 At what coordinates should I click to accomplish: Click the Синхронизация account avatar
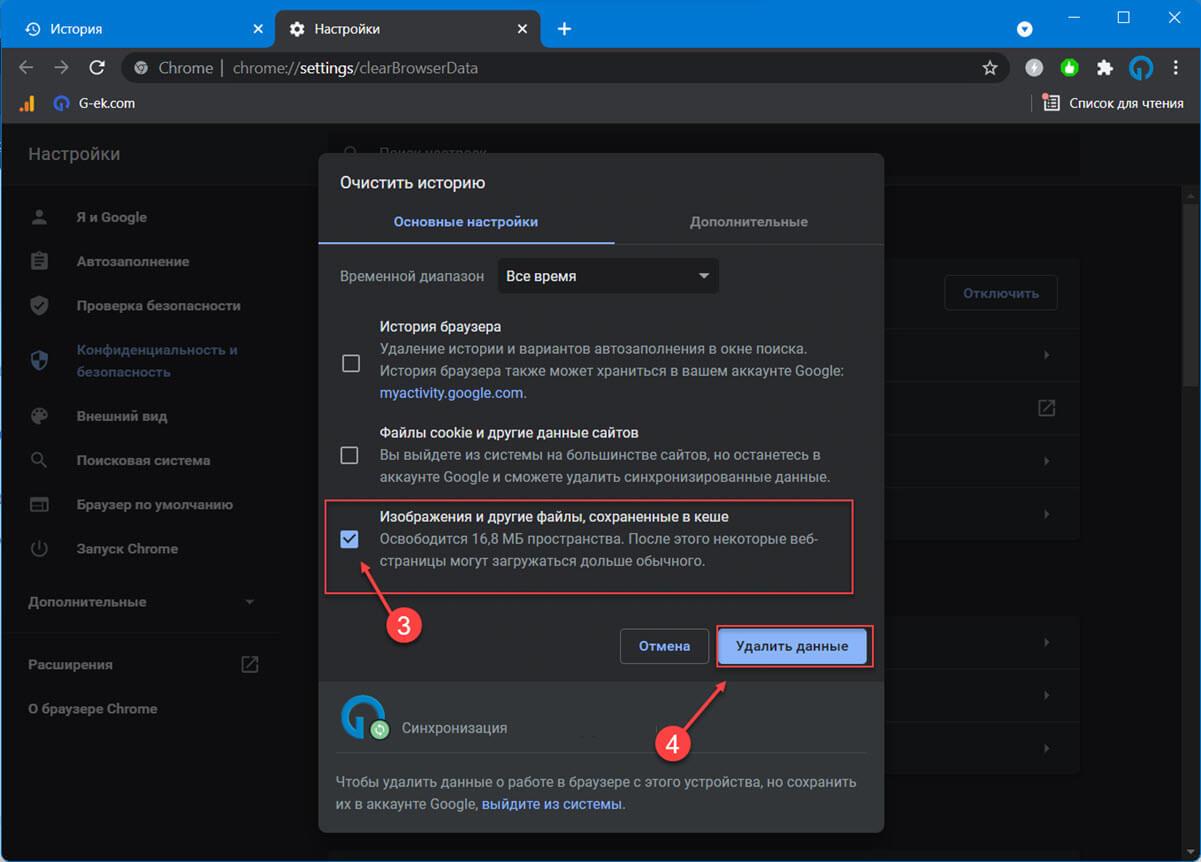tap(362, 717)
